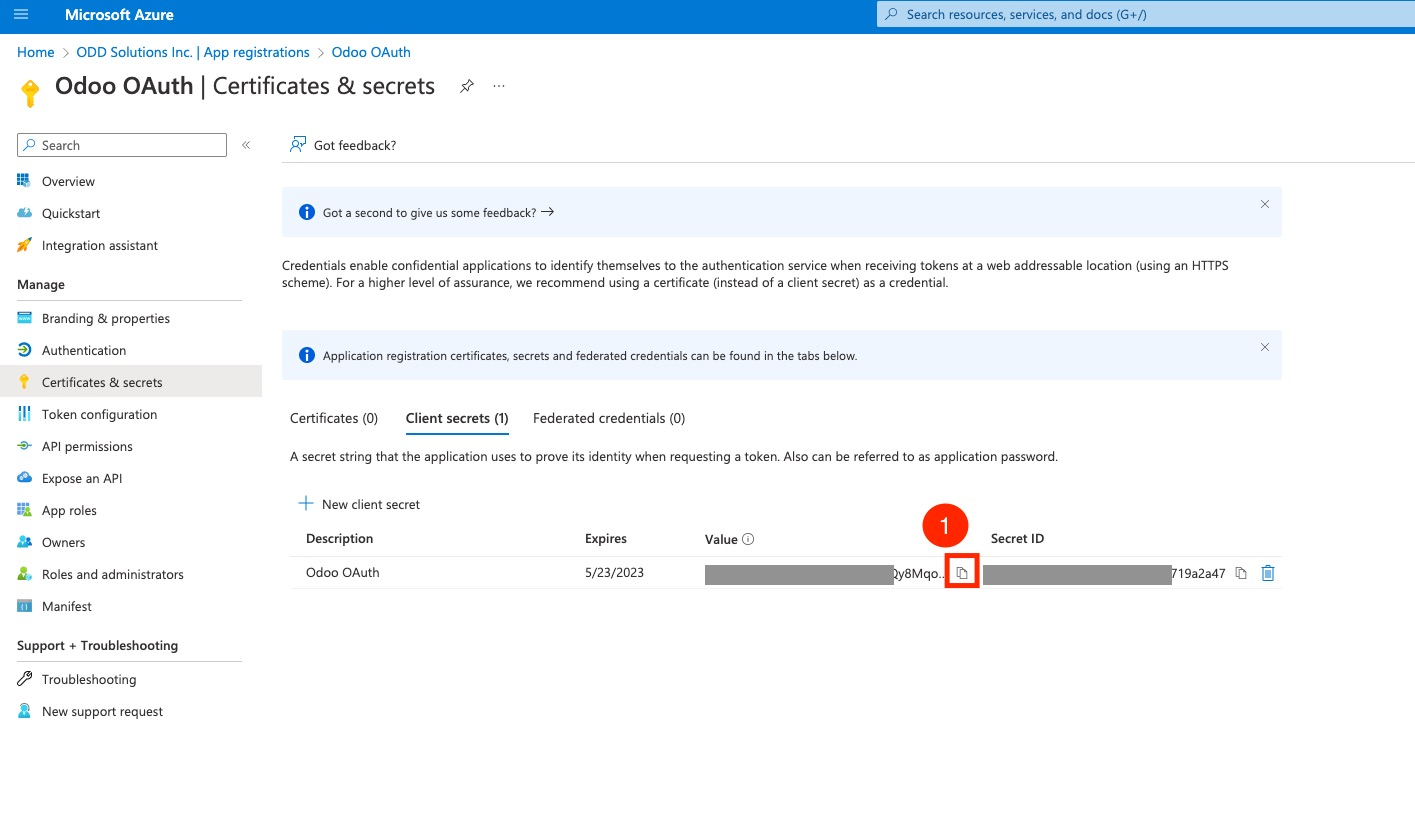This screenshot has height=831, width=1415.
Task: Open Troubleshooting page
Action: click(89, 679)
